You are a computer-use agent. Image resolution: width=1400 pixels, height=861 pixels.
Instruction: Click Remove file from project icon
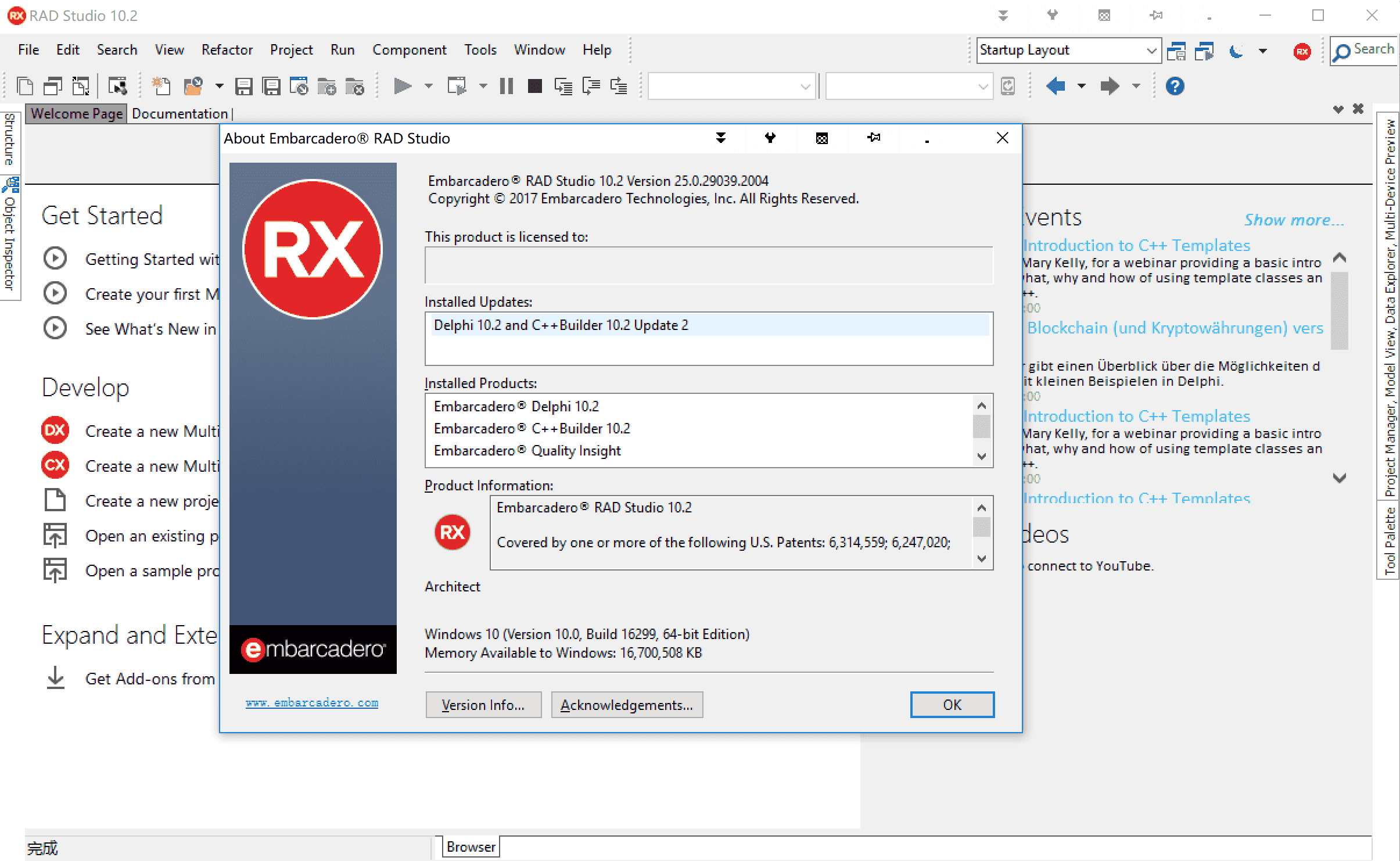354,86
